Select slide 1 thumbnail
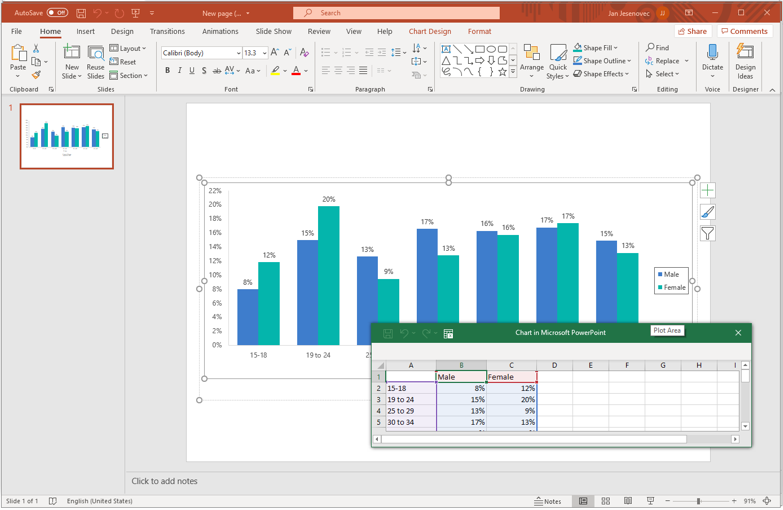 coord(67,136)
